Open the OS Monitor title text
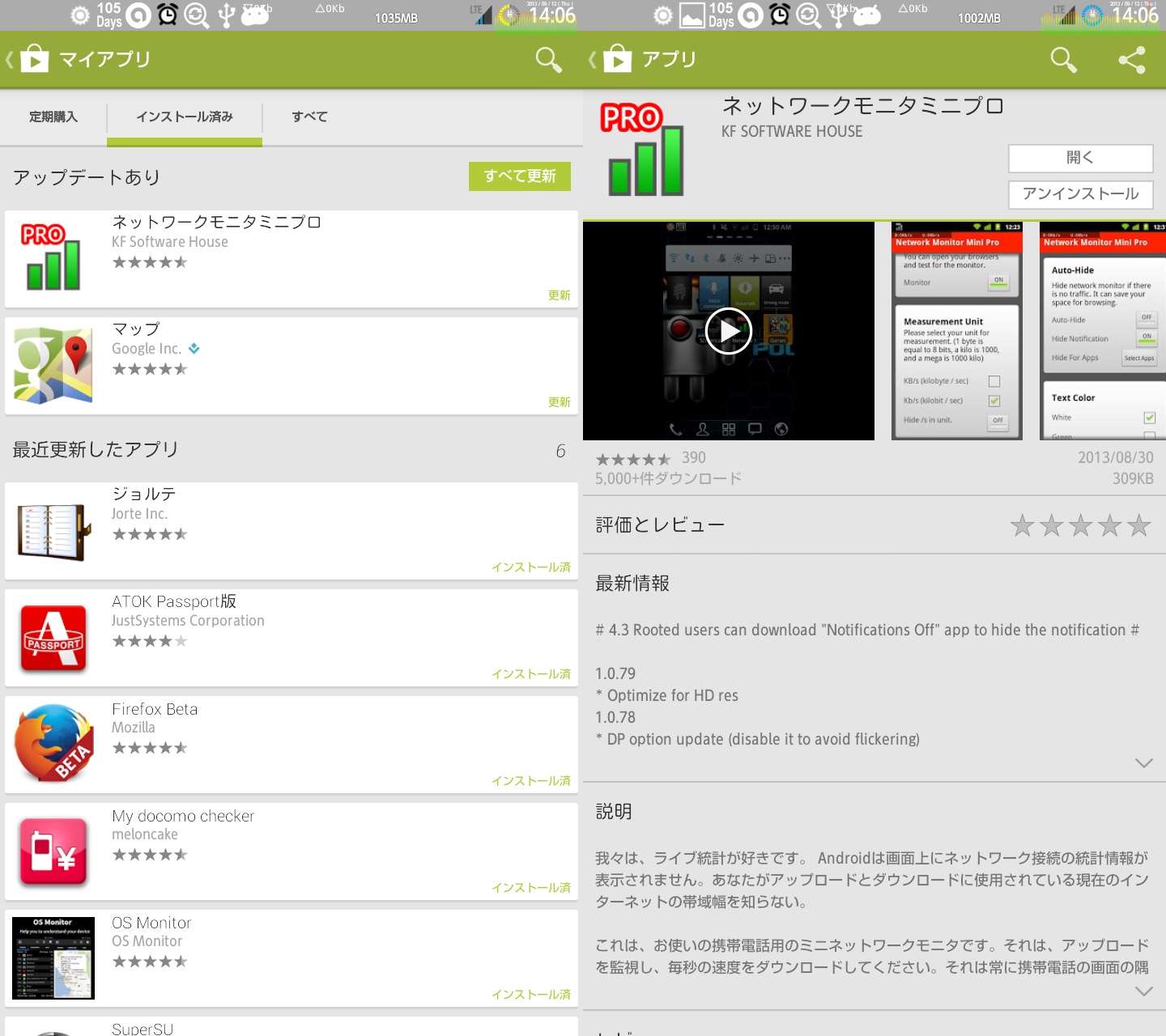The width and height of the screenshot is (1166, 1036). pos(151,923)
